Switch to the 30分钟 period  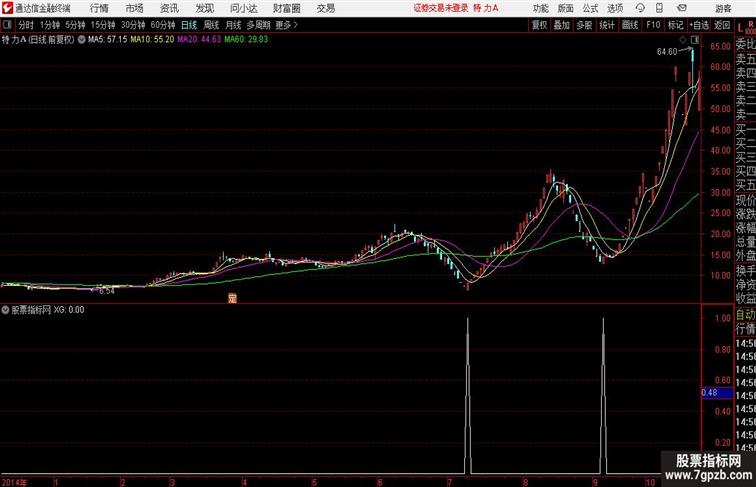point(133,25)
